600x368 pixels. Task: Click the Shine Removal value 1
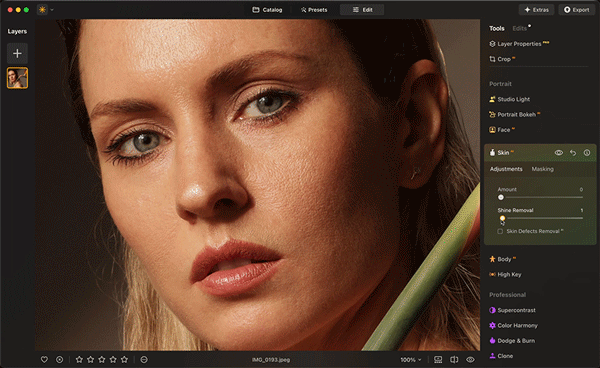pos(582,210)
